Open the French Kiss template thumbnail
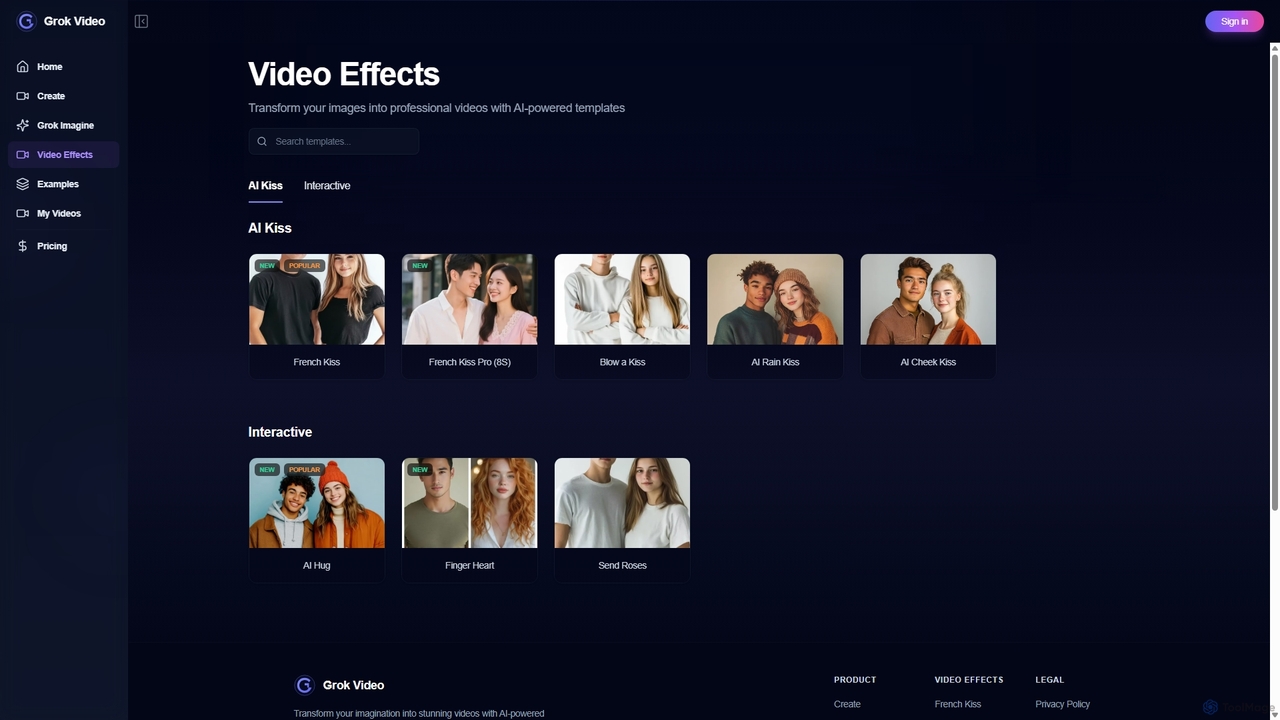Screen dimensions: 1280x720 coord(317,299)
